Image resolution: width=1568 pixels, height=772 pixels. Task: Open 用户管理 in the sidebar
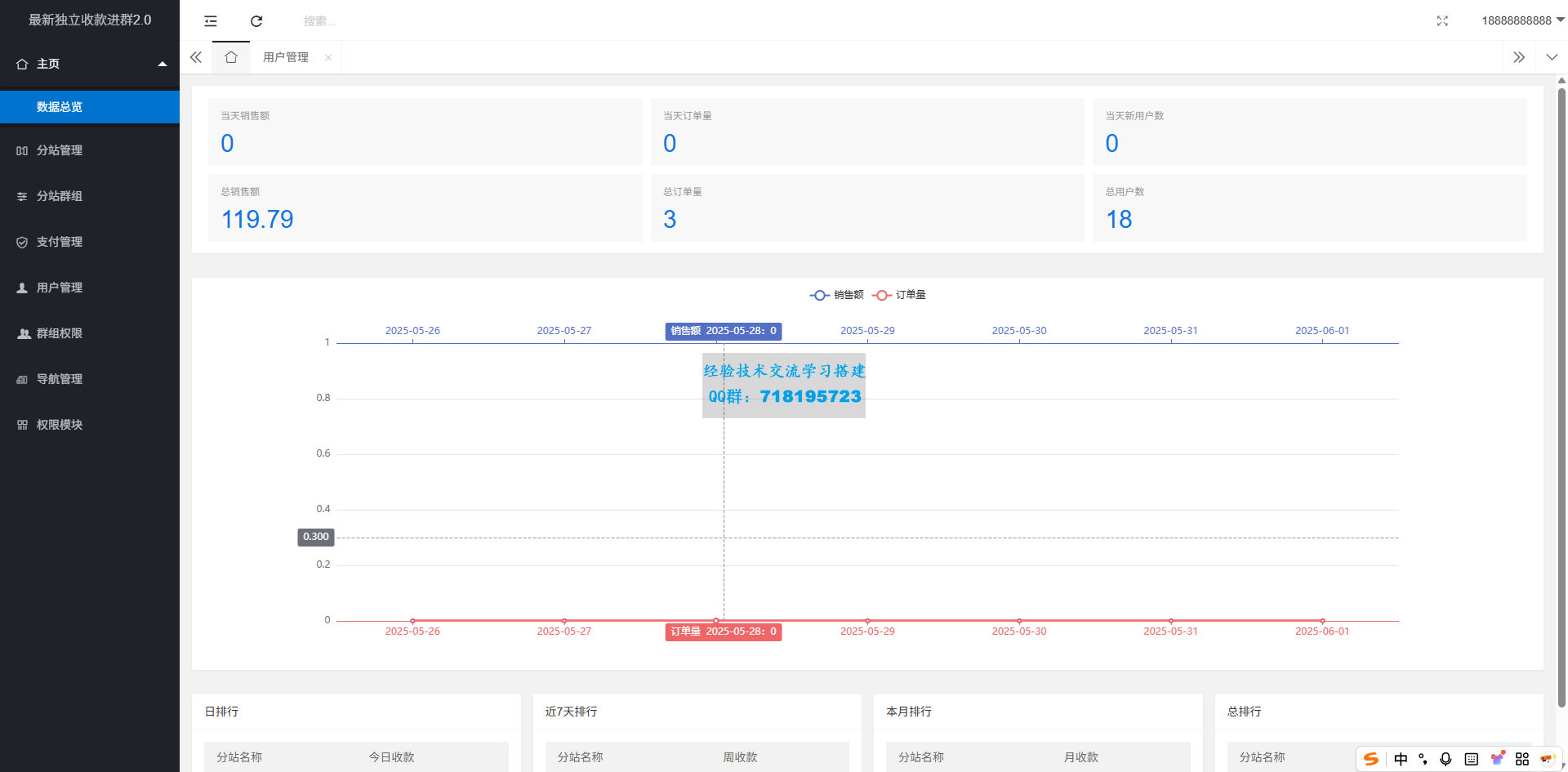point(90,288)
